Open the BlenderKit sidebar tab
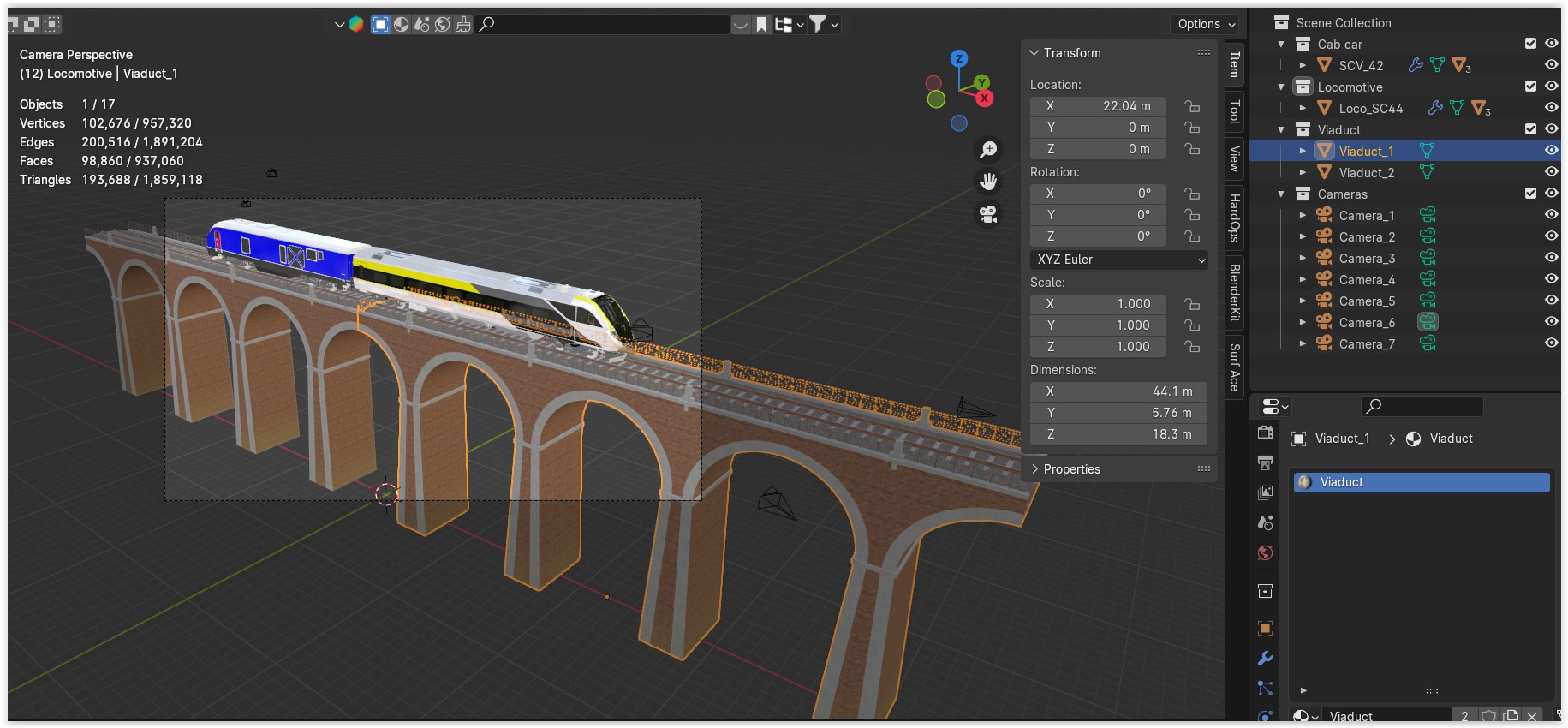Viewport: 1568px width, 728px height. pyautogui.click(x=1234, y=292)
